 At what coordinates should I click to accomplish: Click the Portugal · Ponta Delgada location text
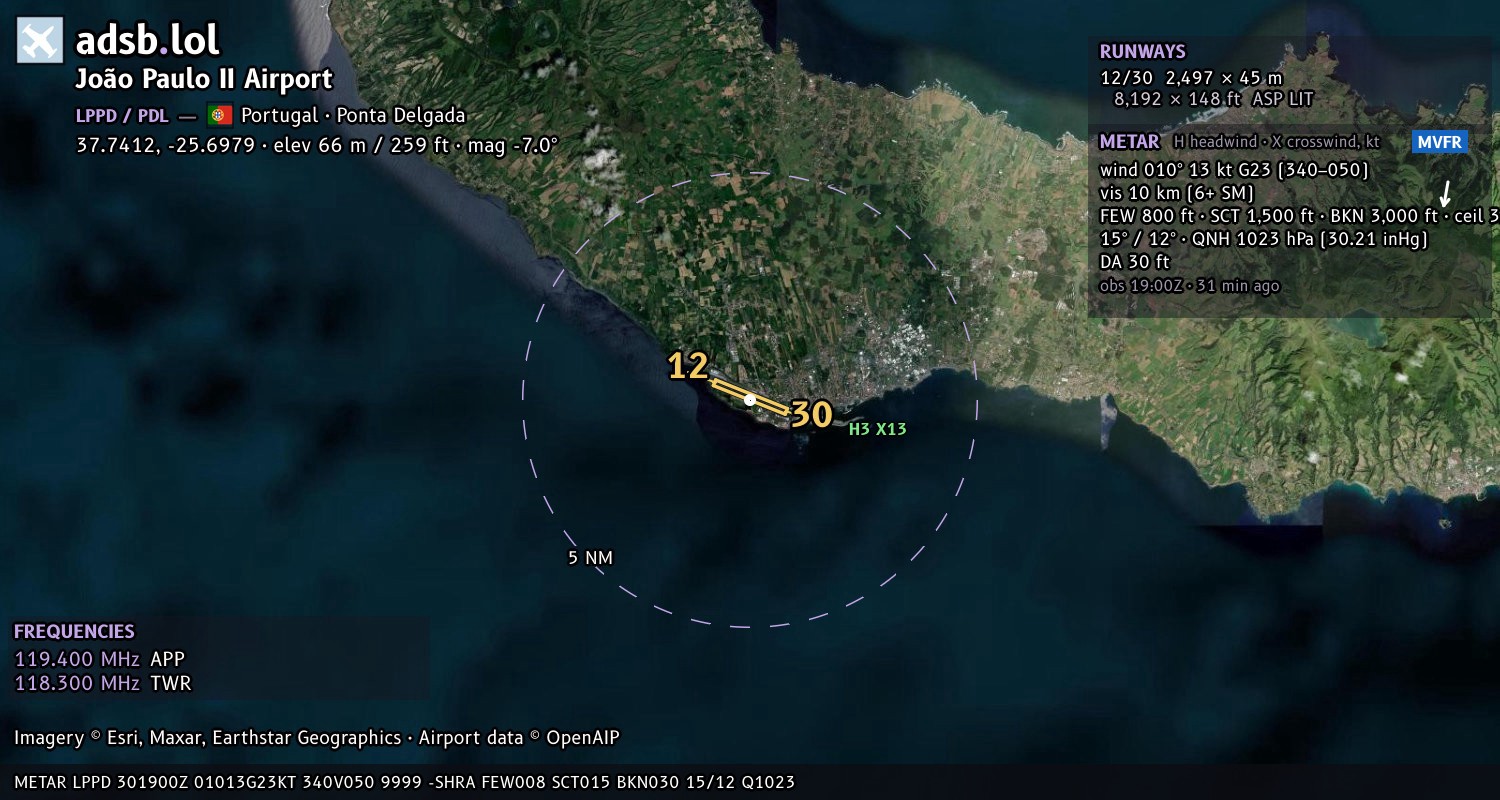click(353, 115)
